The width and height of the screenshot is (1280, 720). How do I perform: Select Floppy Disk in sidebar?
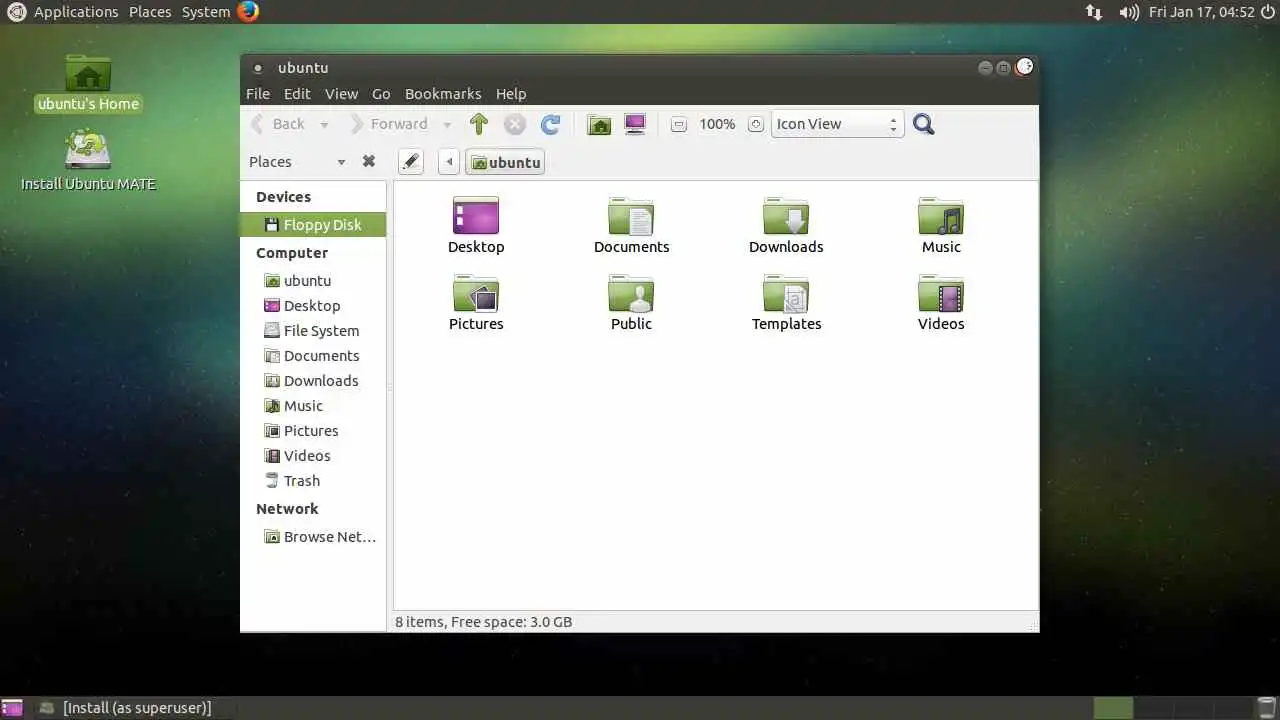coord(313,225)
